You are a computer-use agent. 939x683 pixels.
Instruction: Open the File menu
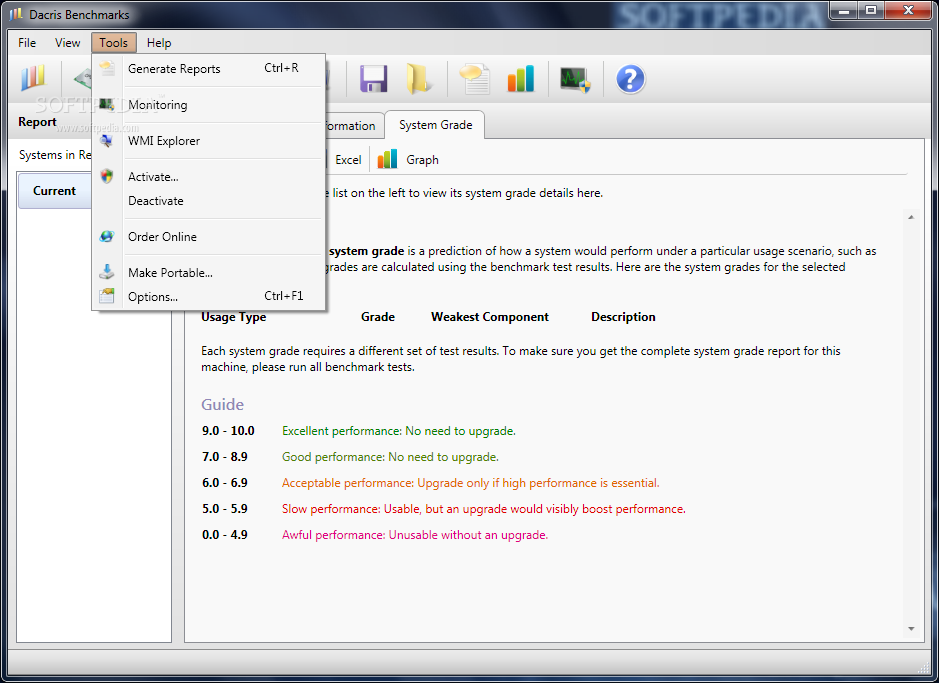click(x=27, y=43)
